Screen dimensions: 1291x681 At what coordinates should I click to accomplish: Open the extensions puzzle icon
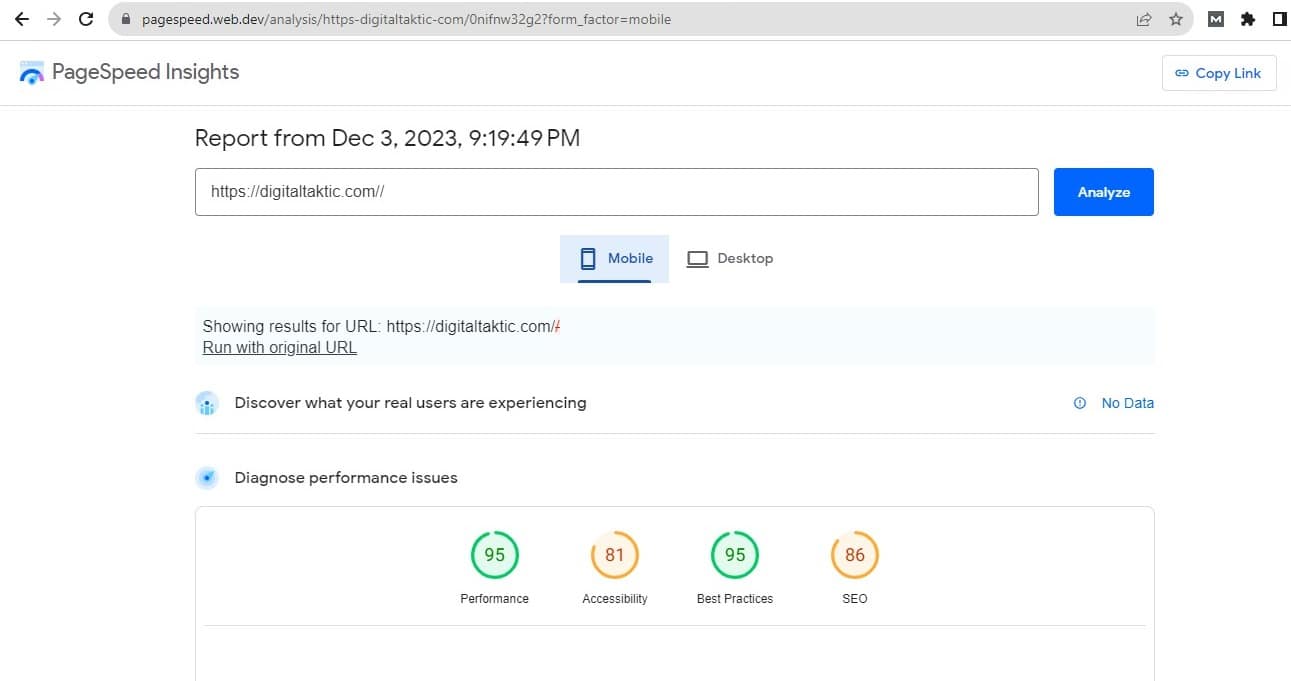1247,19
